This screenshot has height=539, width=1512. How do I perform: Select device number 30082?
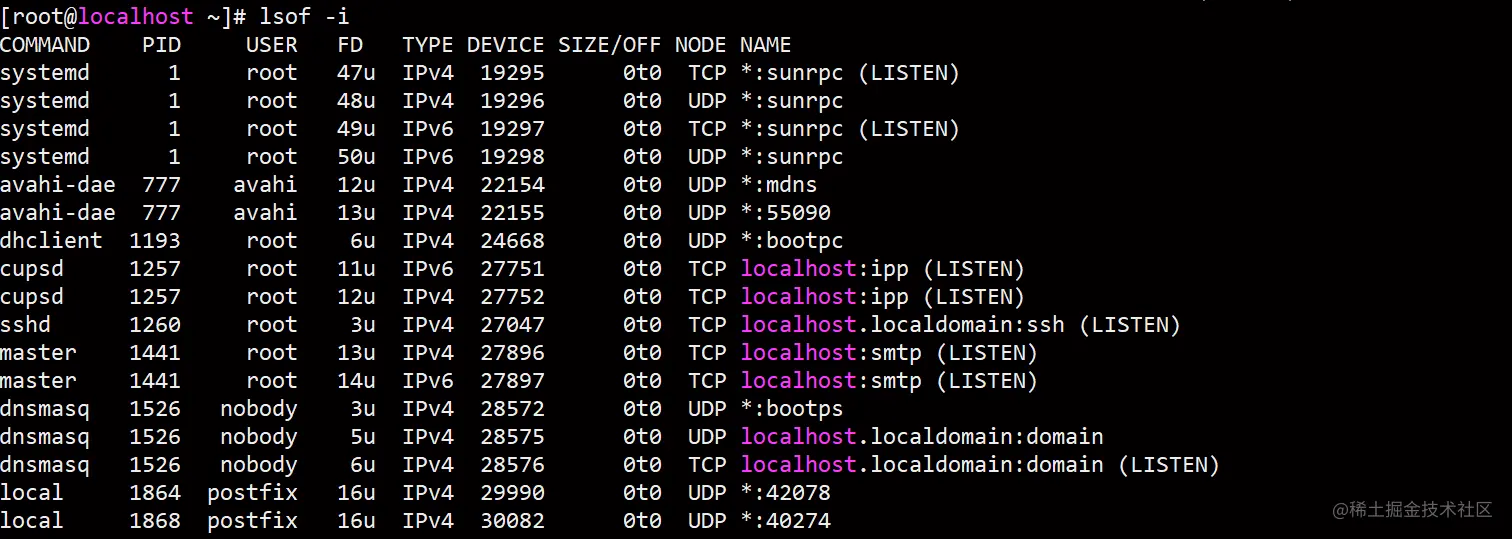click(x=512, y=521)
